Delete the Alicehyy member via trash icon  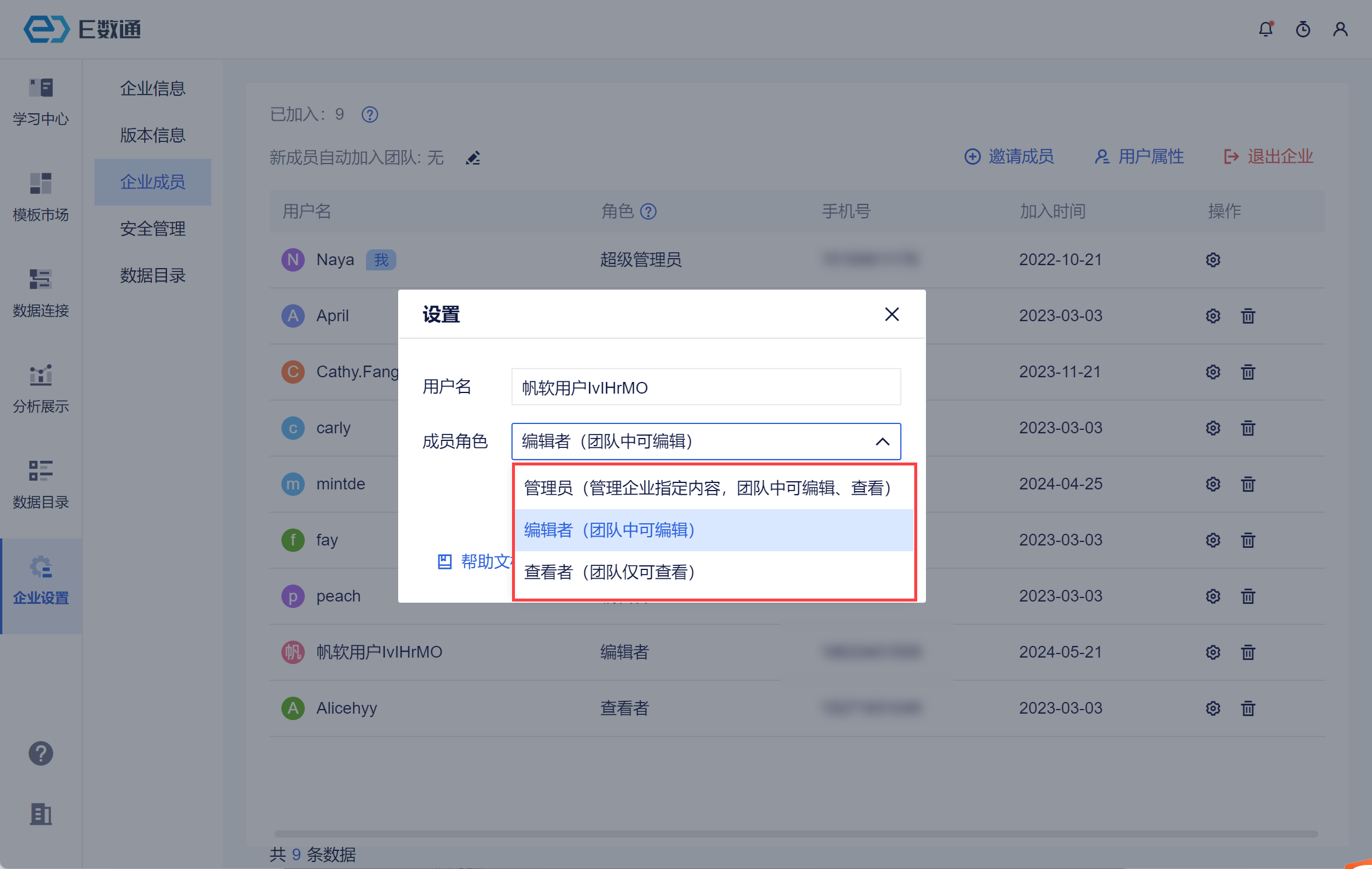1248,708
